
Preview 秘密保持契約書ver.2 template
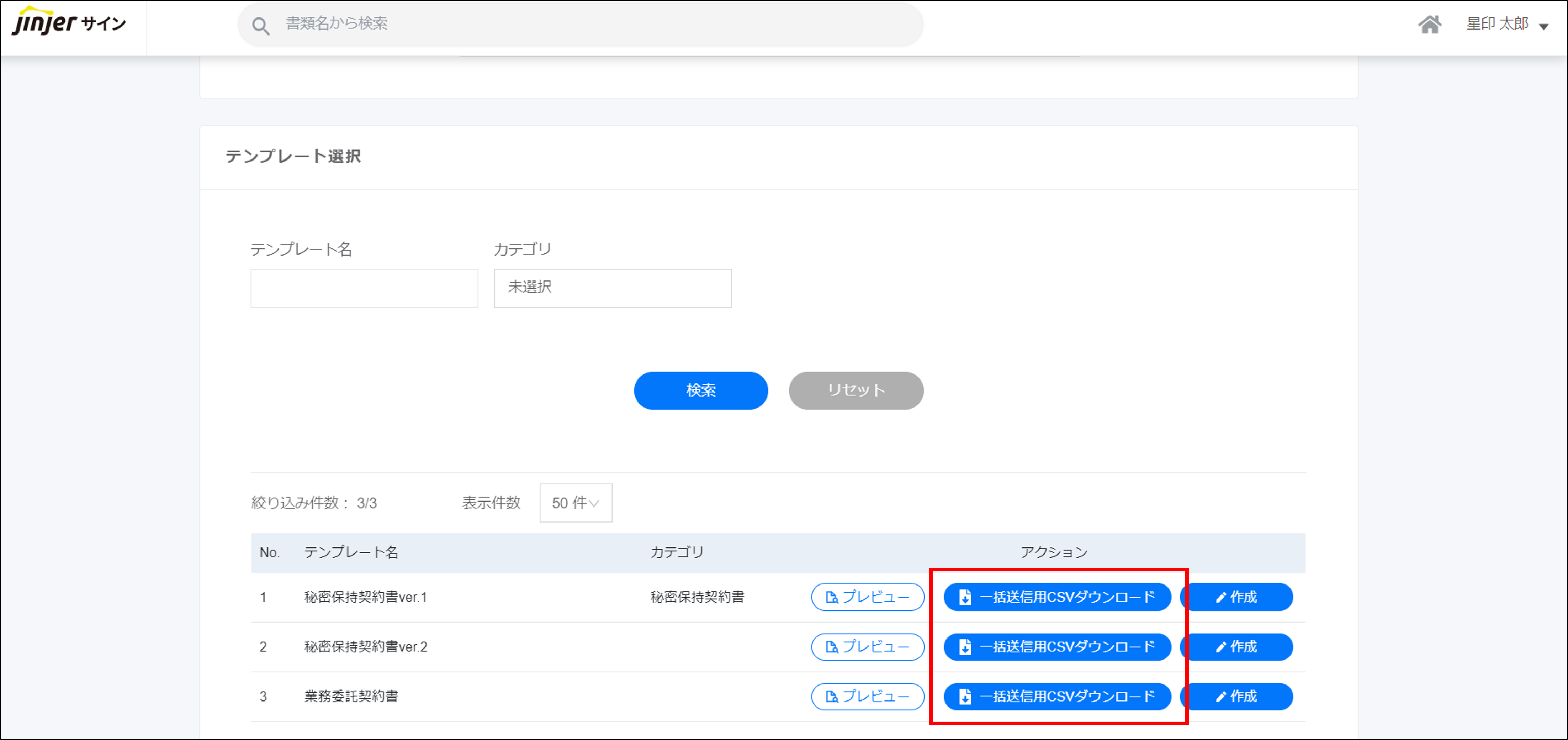[867, 647]
